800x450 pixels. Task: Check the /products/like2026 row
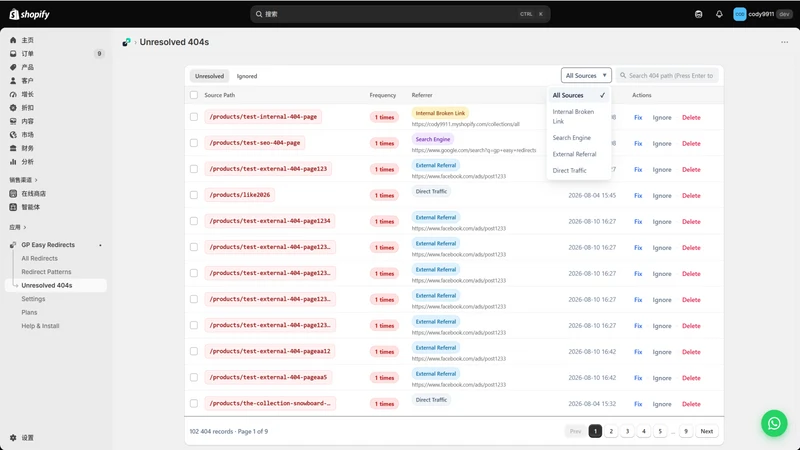pyautogui.click(x=194, y=195)
